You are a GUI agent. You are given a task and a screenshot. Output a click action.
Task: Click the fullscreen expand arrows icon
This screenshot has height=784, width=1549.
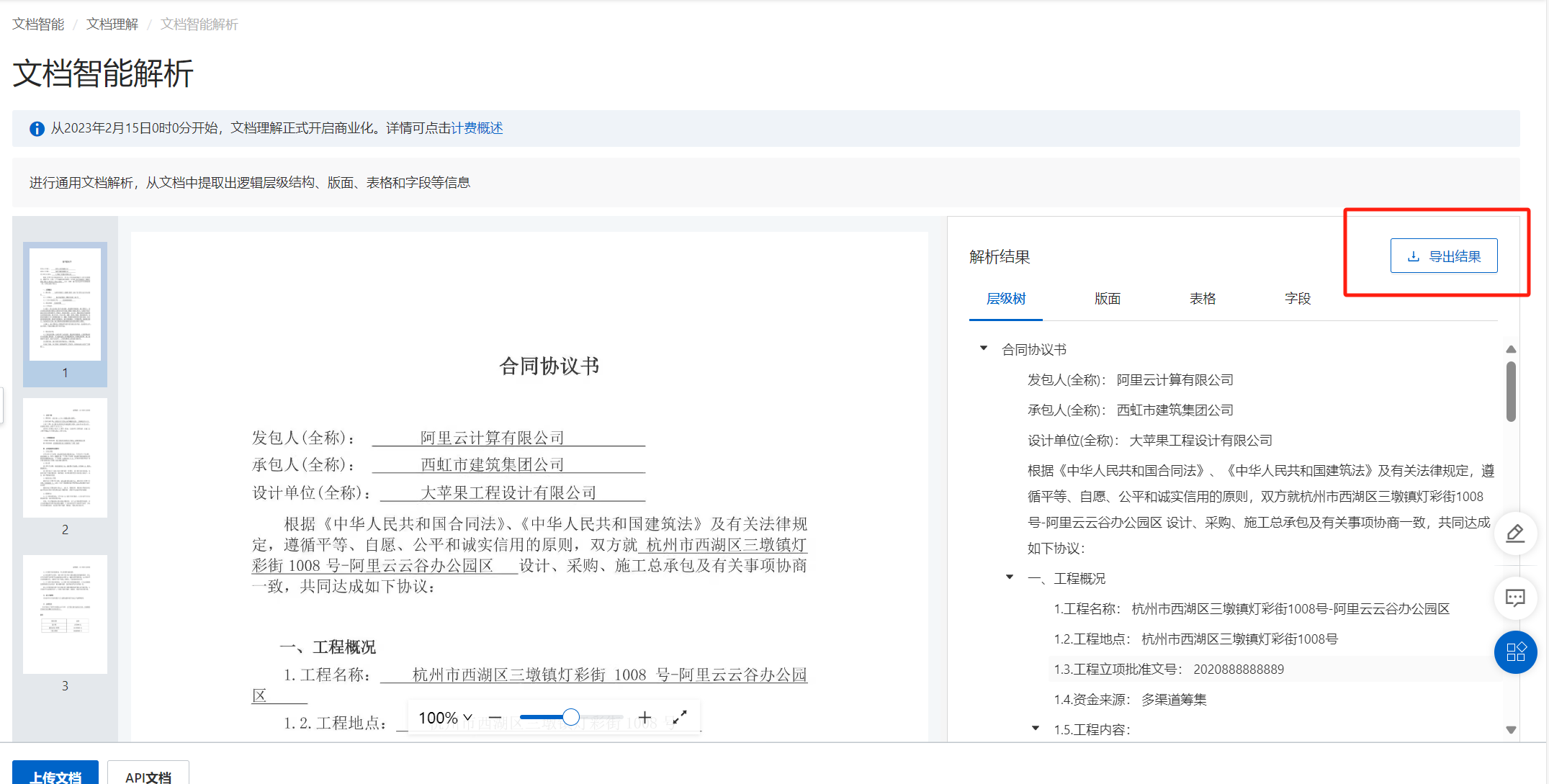pyautogui.click(x=680, y=717)
